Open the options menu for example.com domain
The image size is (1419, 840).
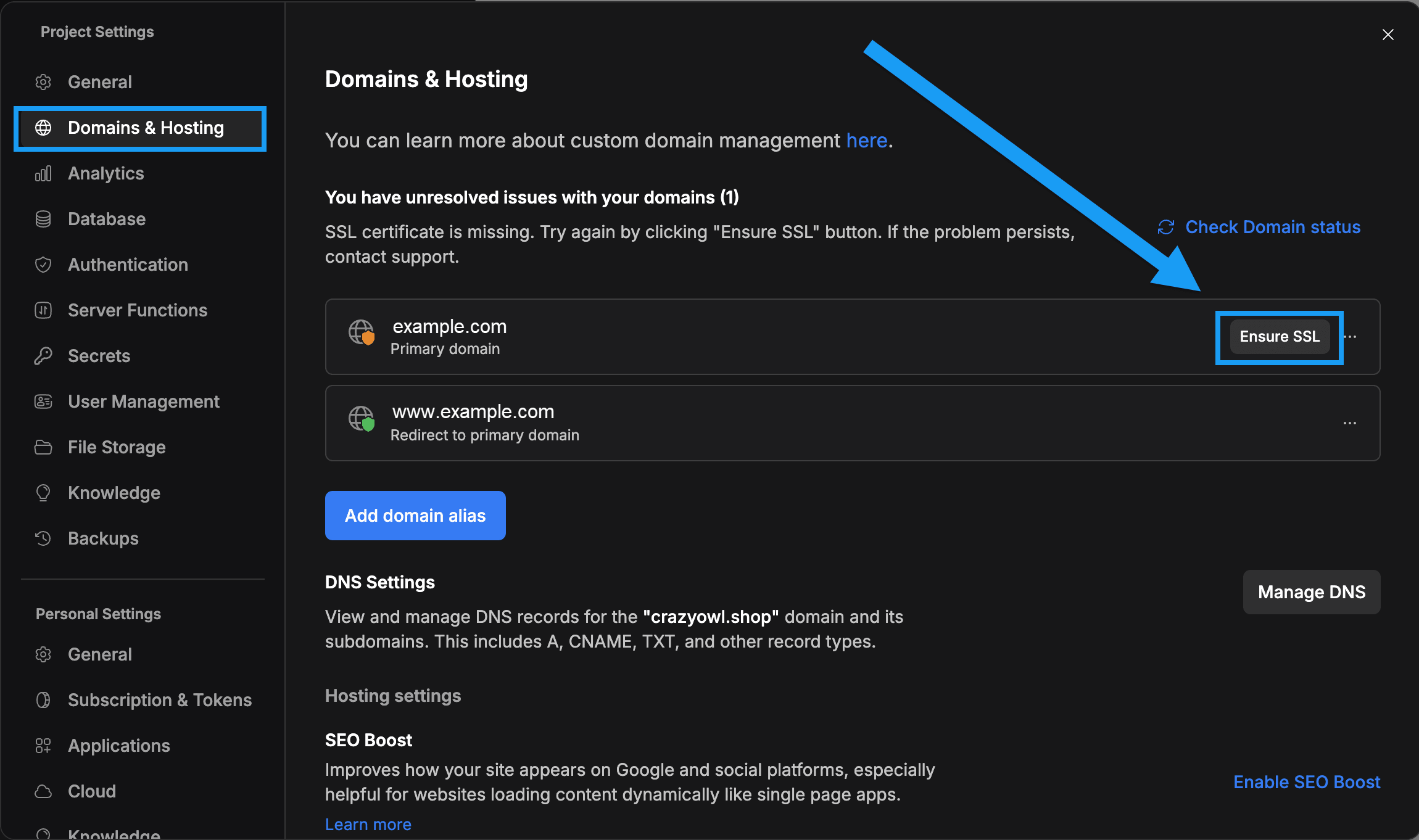1351,337
